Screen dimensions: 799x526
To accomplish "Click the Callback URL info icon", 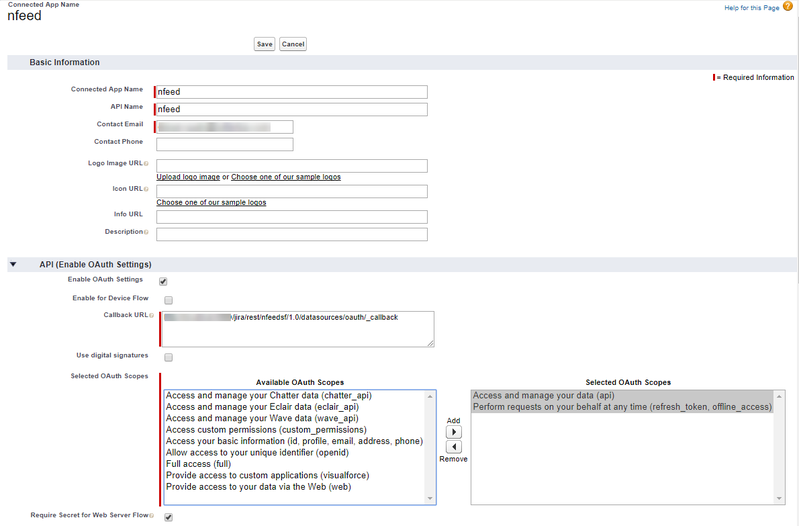I will pos(151,315).
